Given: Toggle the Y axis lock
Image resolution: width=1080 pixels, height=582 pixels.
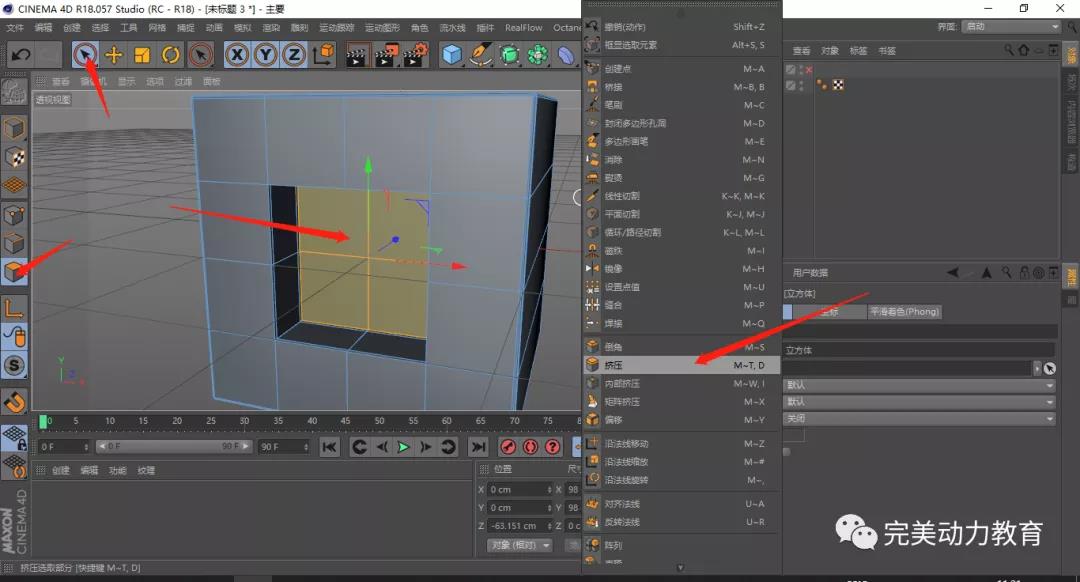Looking at the screenshot, I should point(266,54).
